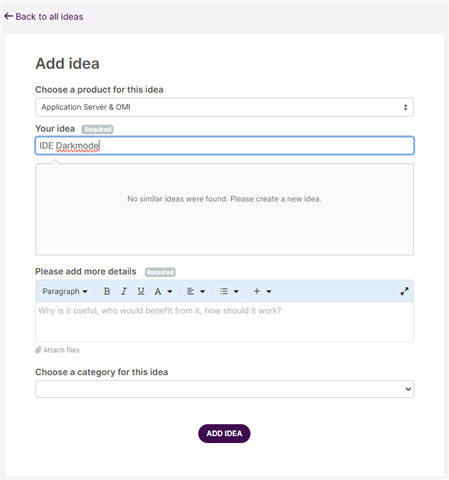Click into the details text area
The image size is (449, 480).
tap(224, 322)
